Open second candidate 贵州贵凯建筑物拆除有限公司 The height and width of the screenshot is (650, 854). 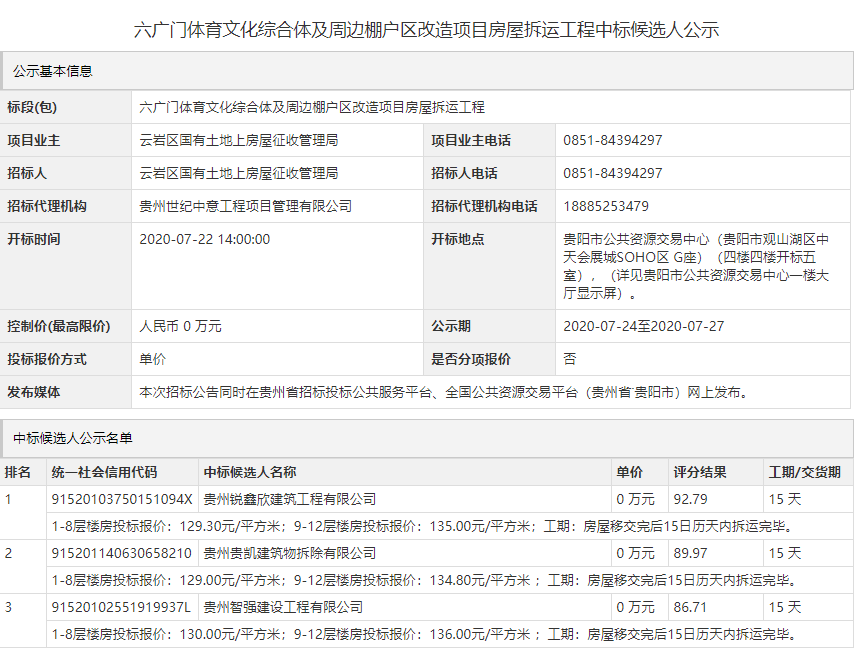(x=289, y=553)
